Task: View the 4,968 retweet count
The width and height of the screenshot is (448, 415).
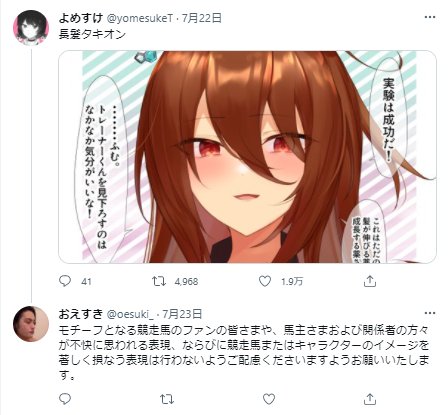Action: pyautogui.click(x=186, y=282)
